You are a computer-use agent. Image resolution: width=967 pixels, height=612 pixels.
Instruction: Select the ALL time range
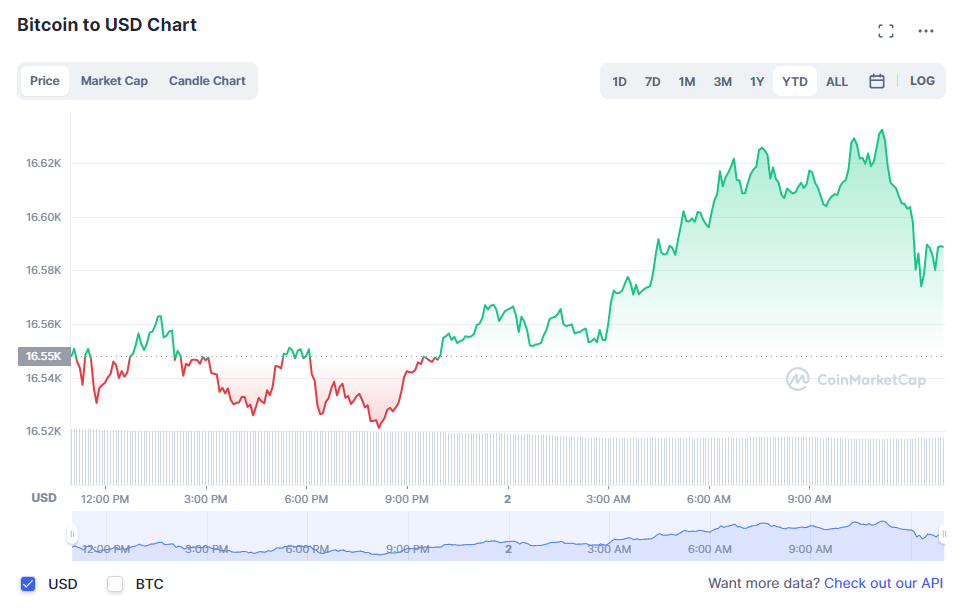[837, 81]
